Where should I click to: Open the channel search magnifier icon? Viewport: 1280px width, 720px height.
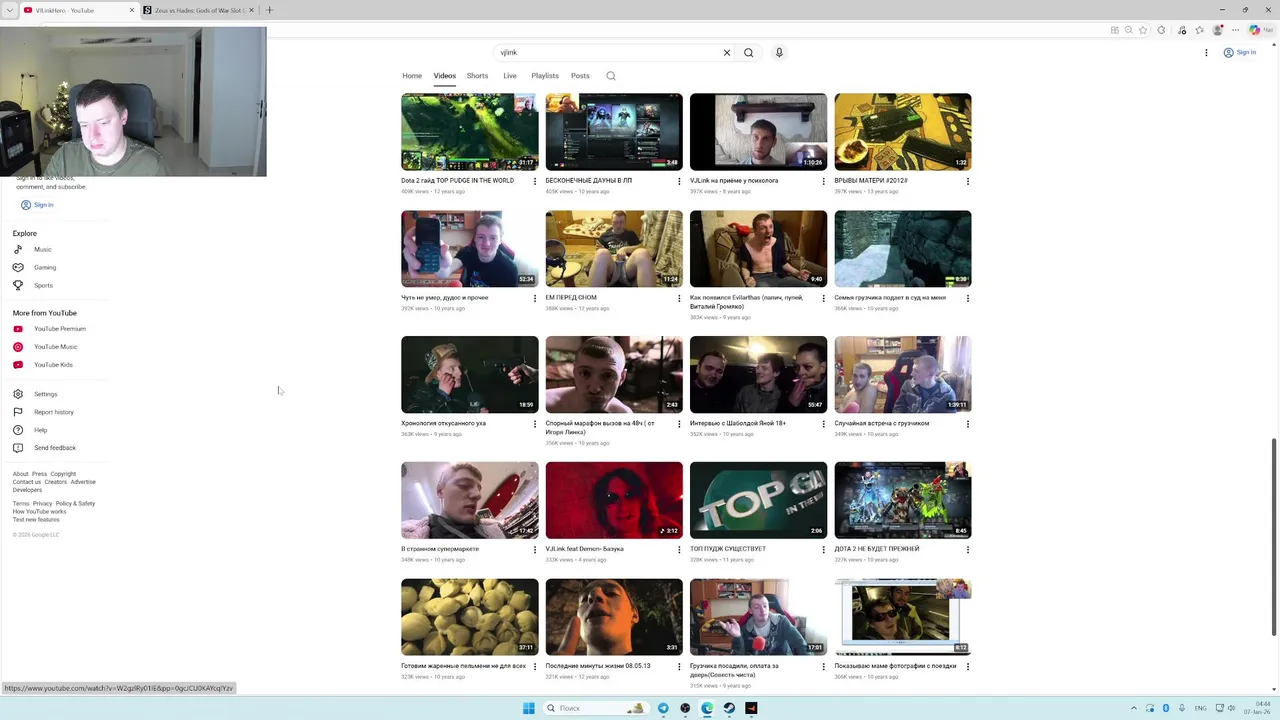pos(611,76)
